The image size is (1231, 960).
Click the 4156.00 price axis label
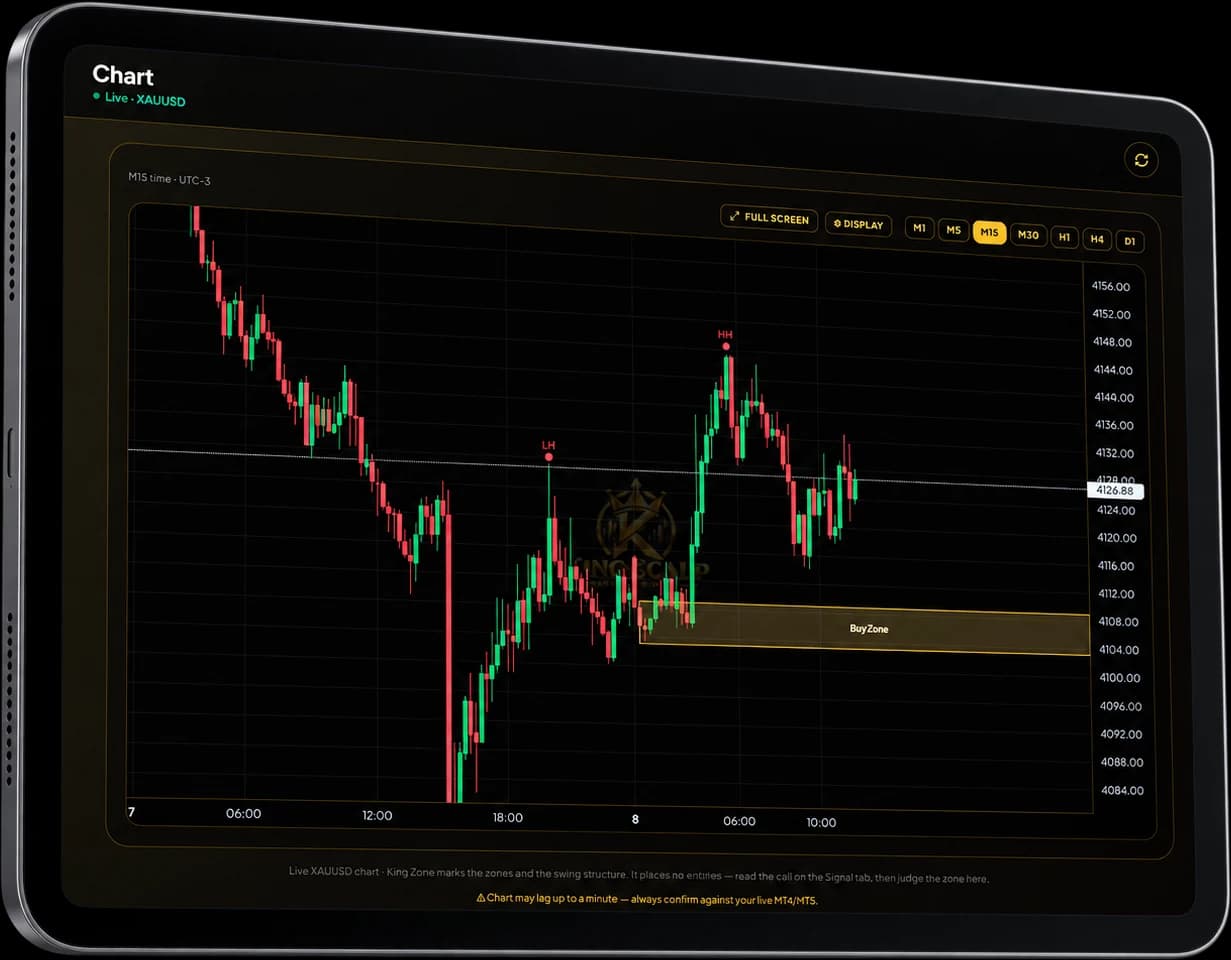[x=1111, y=286]
